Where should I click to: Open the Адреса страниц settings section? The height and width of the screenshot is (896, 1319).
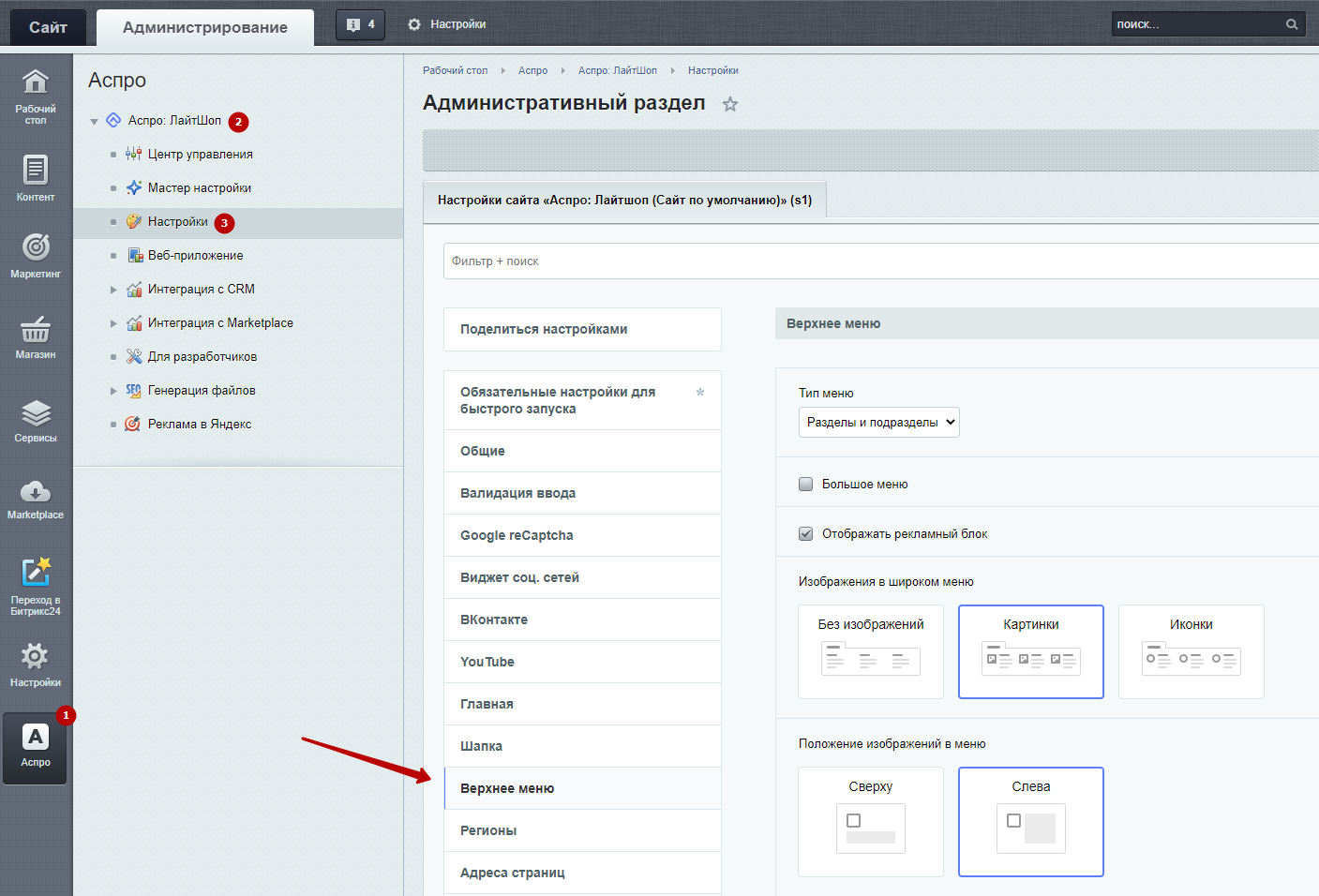click(582, 873)
